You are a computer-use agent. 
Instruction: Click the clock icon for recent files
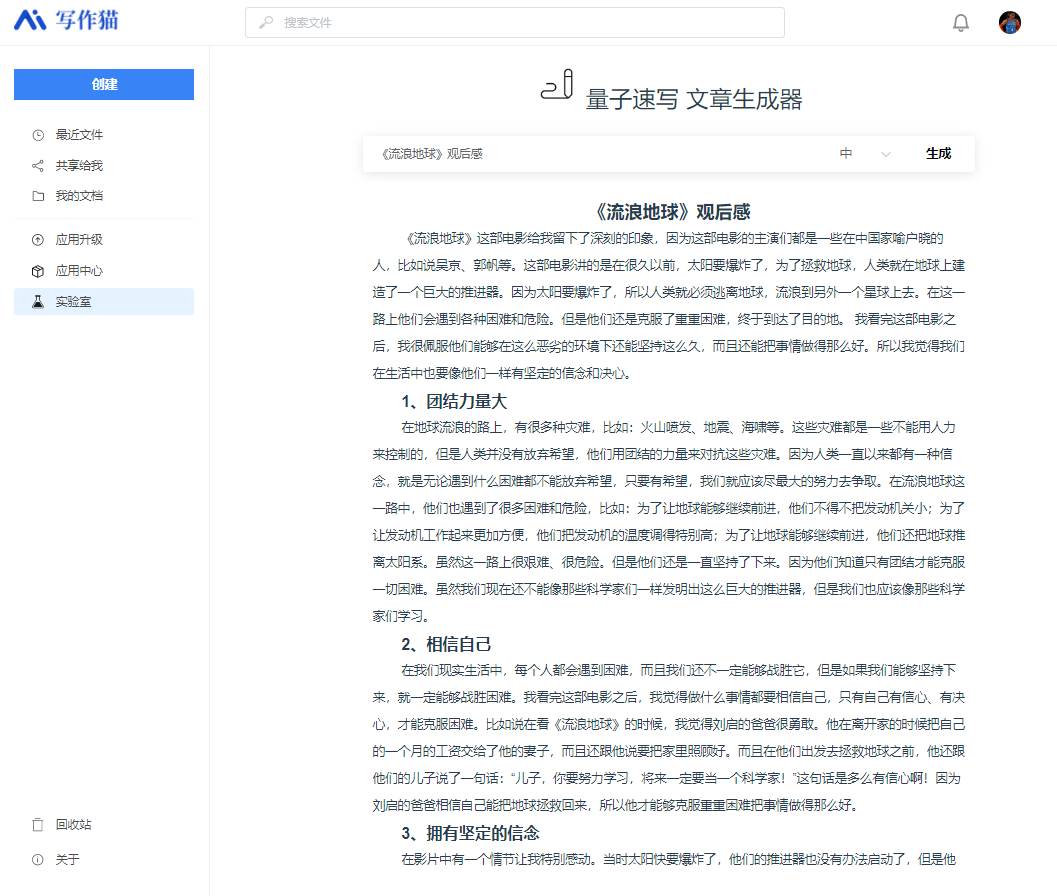point(38,135)
